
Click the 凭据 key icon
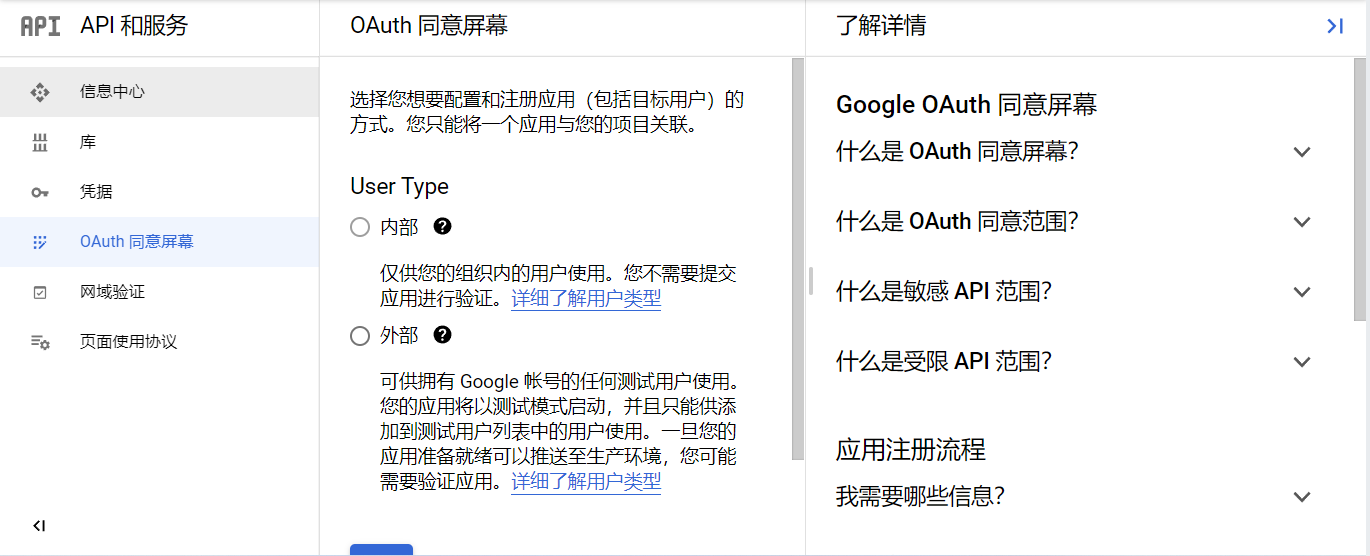point(40,193)
